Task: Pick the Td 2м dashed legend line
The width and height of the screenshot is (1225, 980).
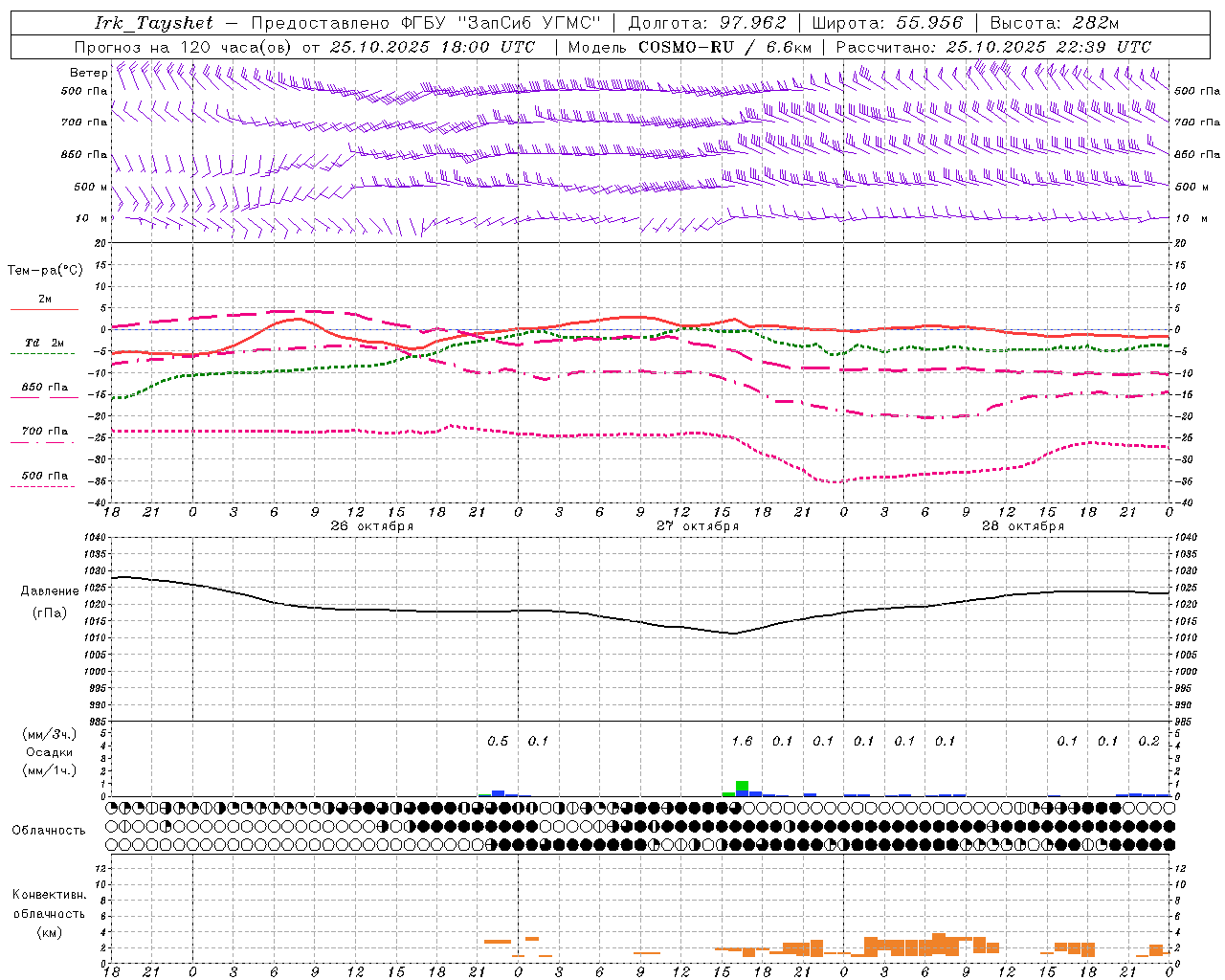Action: (x=42, y=353)
